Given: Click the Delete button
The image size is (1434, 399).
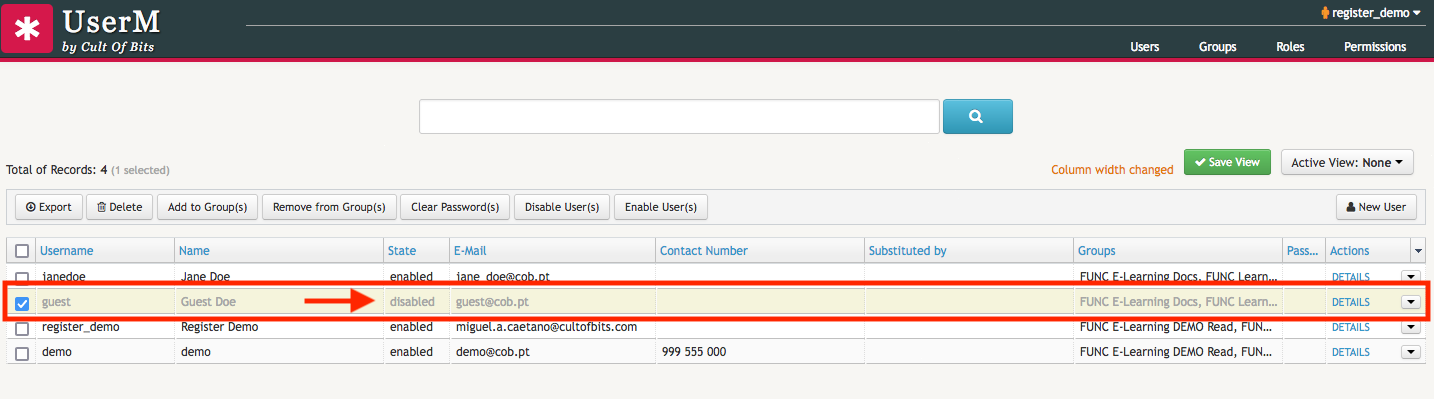Looking at the screenshot, I should tap(119, 207).
